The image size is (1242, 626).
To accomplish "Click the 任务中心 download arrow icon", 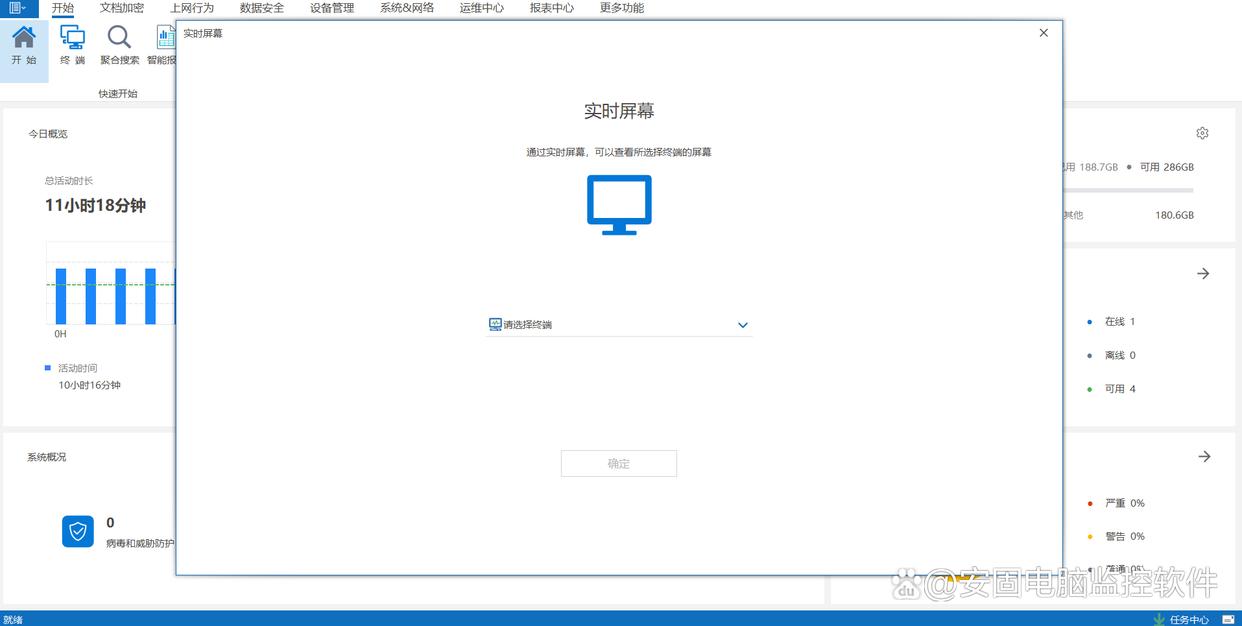I will [1158, 619].
